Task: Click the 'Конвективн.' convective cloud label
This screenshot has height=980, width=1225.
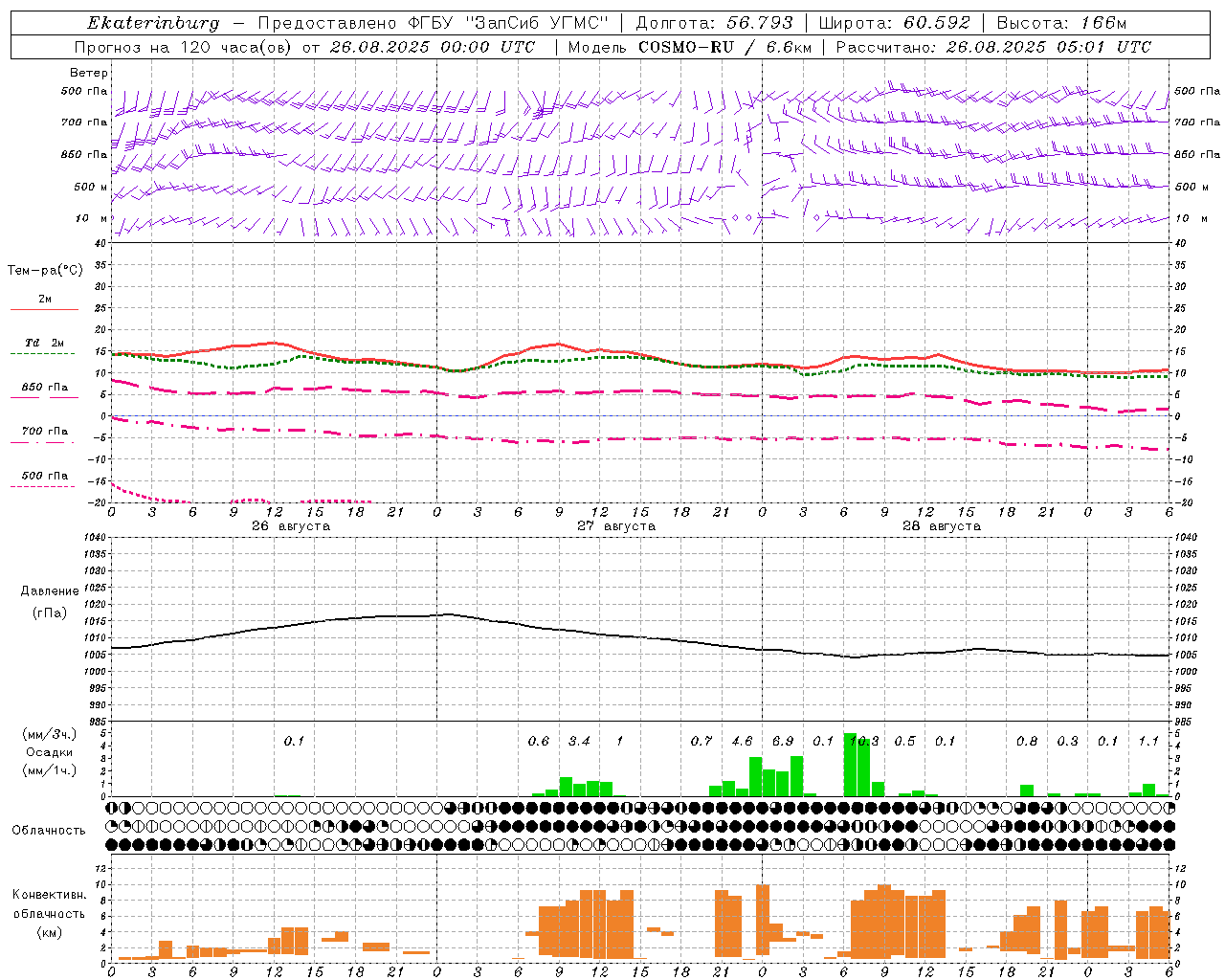Action: 50,895
